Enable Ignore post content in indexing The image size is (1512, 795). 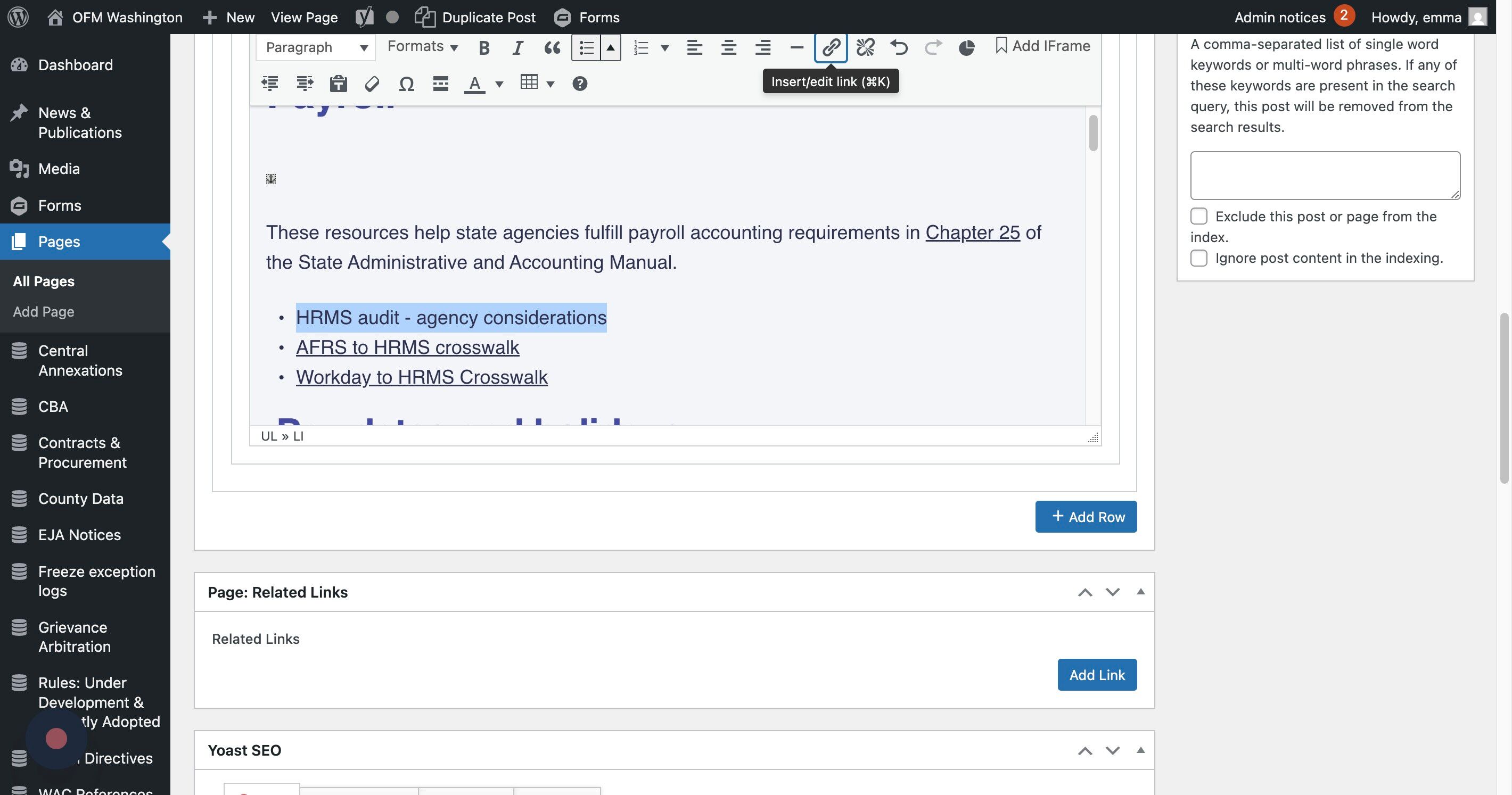[x=1198, y=258]
